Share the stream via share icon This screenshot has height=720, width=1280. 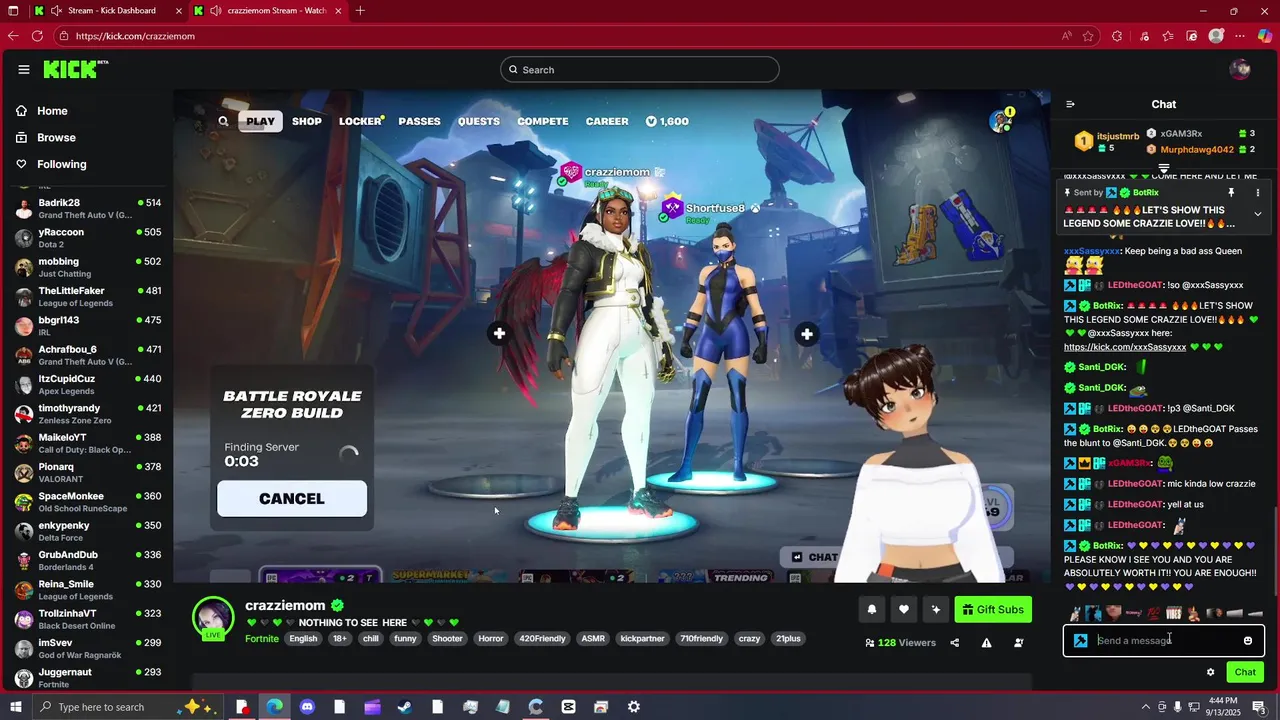(x=954, y=643)
